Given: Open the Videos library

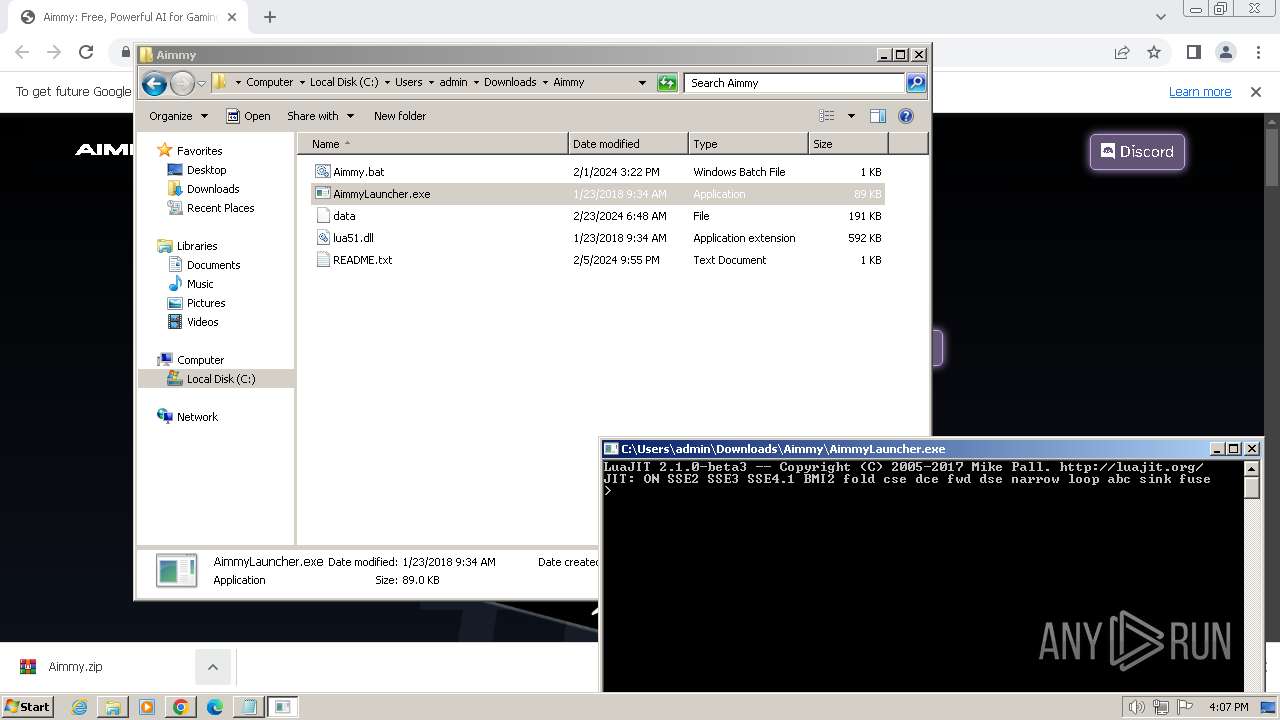Looking at the screenshot, I should click(x=202, y=322).
